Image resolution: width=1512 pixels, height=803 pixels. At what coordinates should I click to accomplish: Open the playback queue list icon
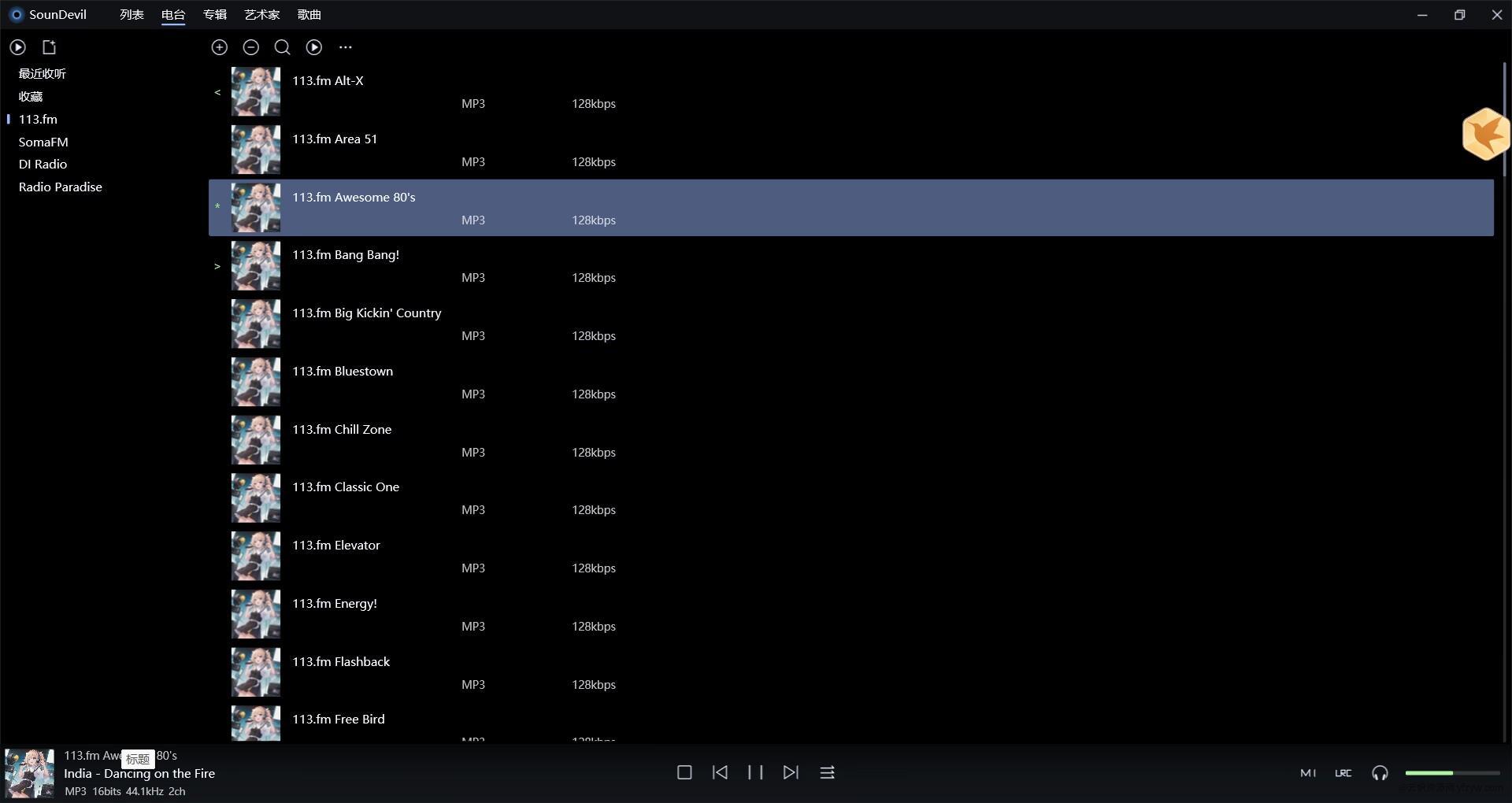point(827,772)
